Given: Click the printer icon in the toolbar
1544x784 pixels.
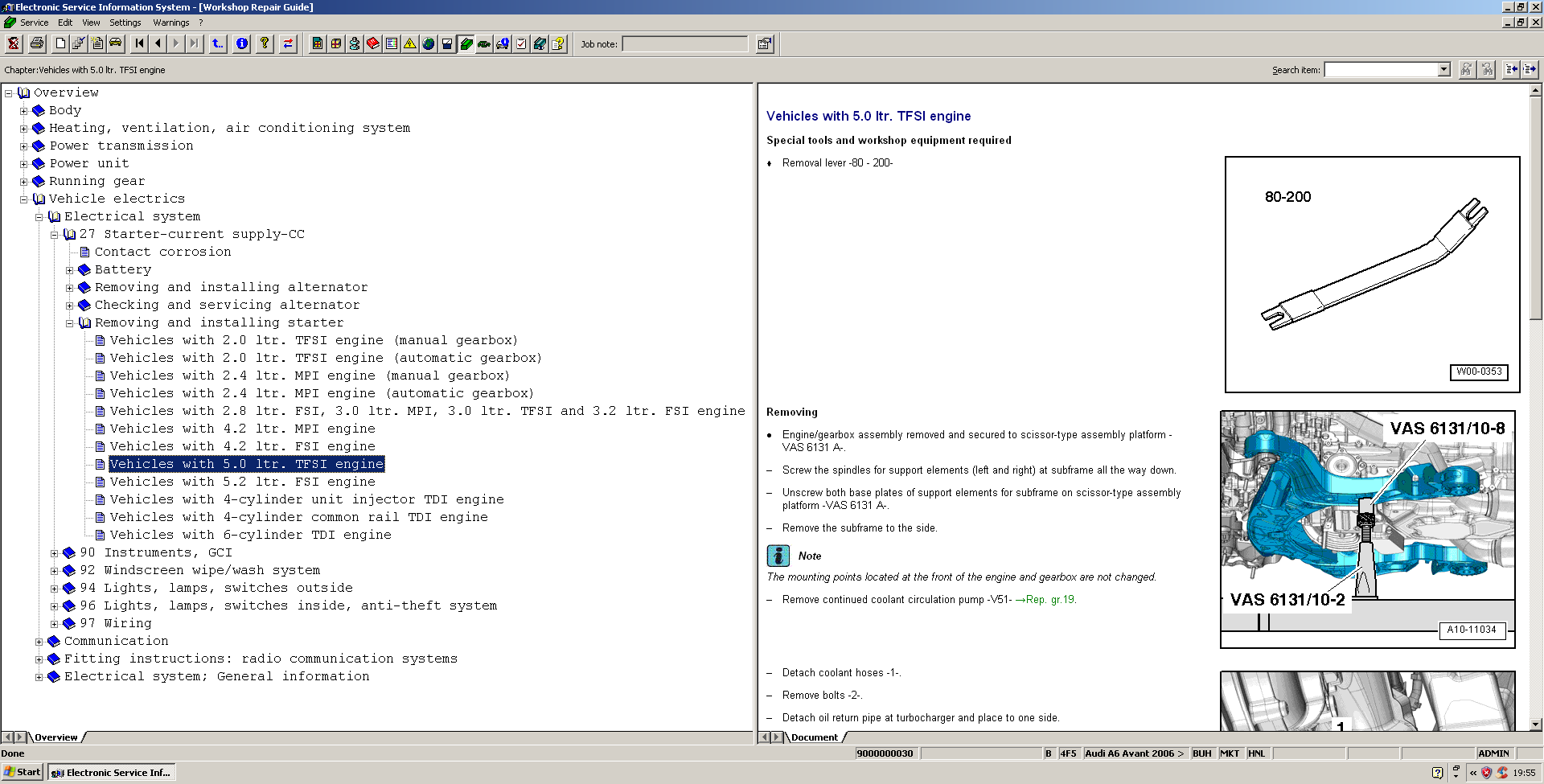Looking at the screenshot, I should [x=36, y=44].
